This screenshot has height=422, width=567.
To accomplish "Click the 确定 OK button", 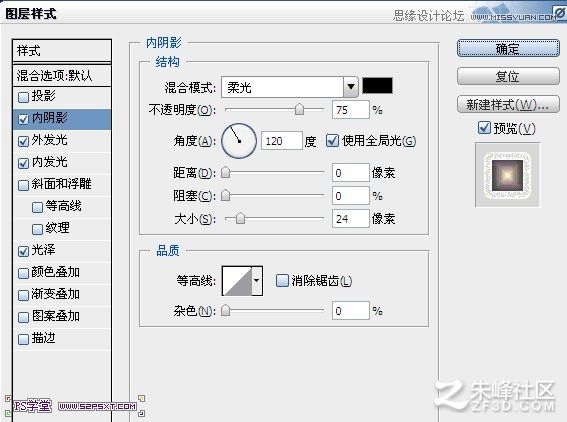I will [x=508, y=48].
